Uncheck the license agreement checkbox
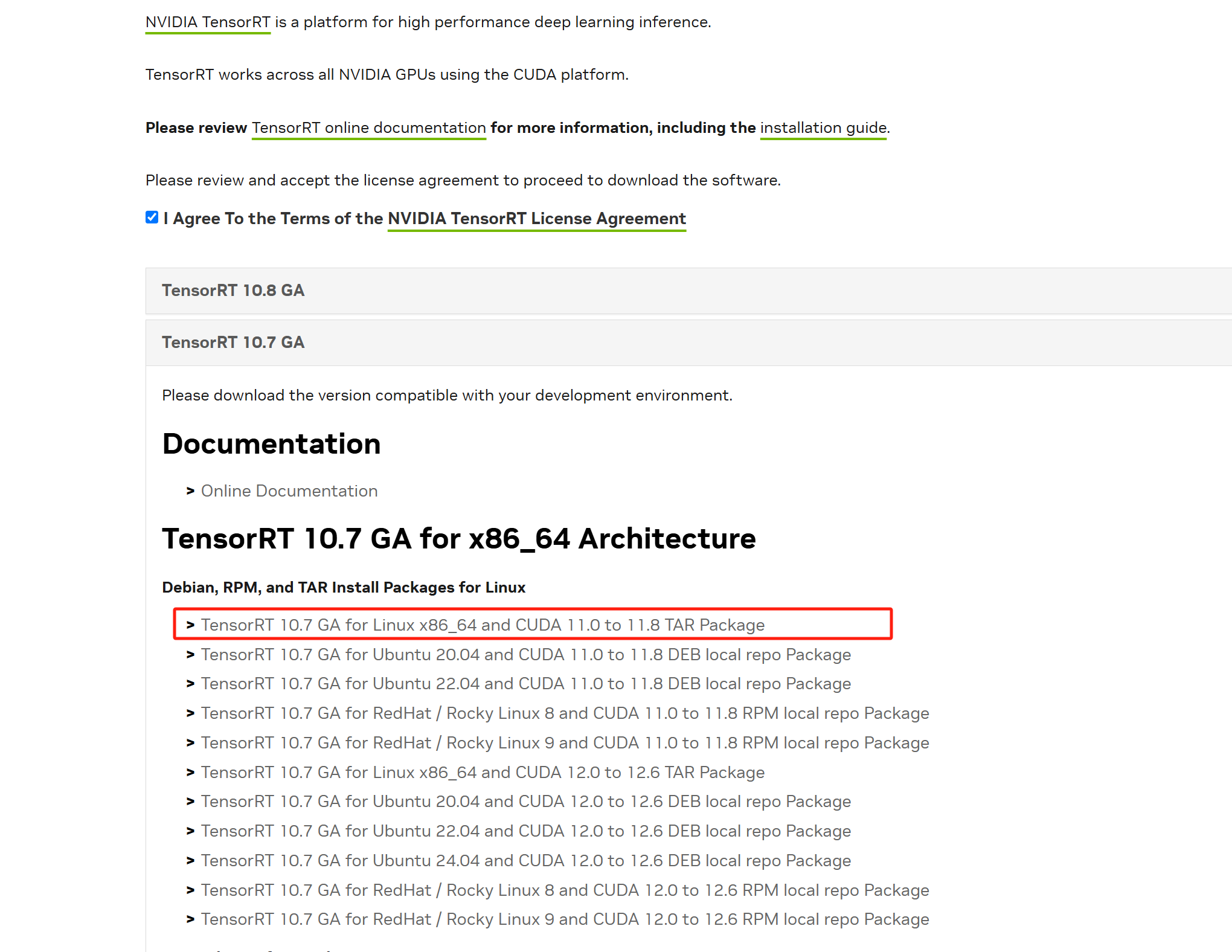 (x=152, y=217)
